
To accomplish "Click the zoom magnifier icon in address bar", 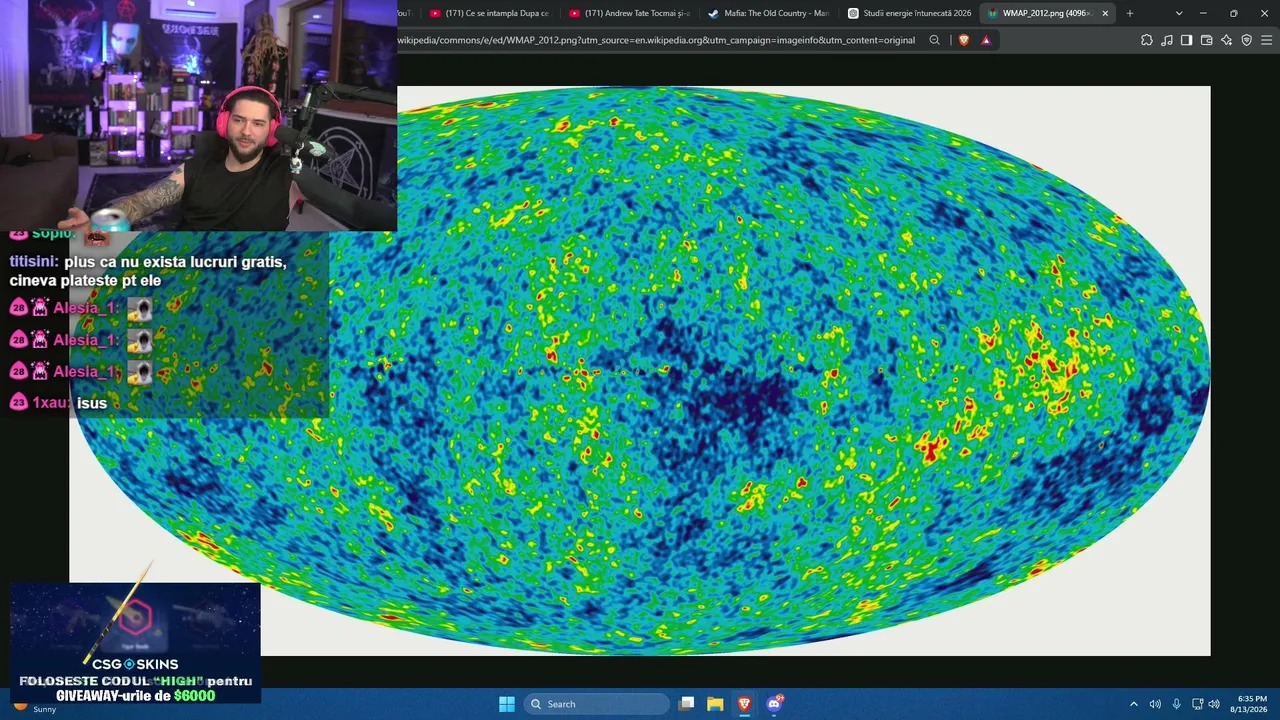I will click(935, 40).
